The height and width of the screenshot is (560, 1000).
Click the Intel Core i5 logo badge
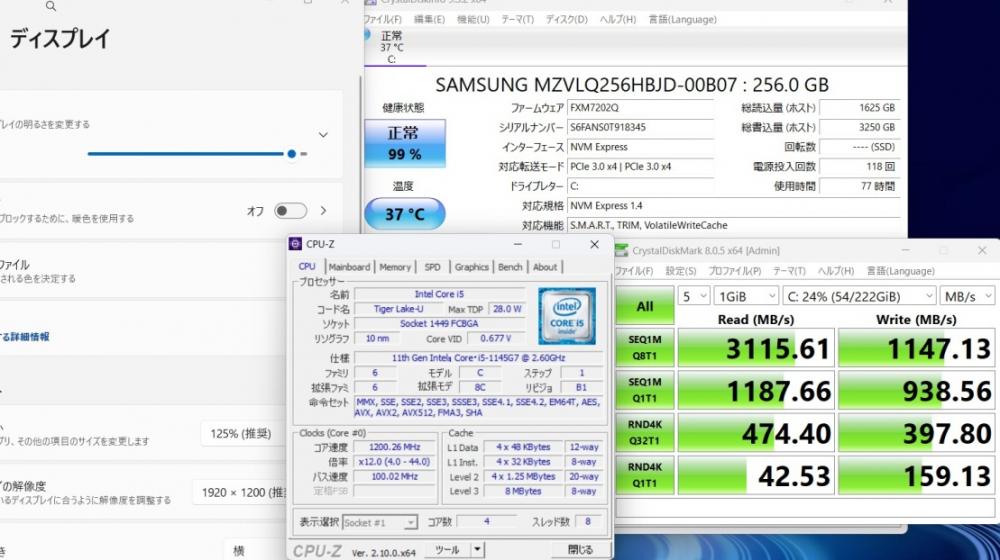point(567,316)
